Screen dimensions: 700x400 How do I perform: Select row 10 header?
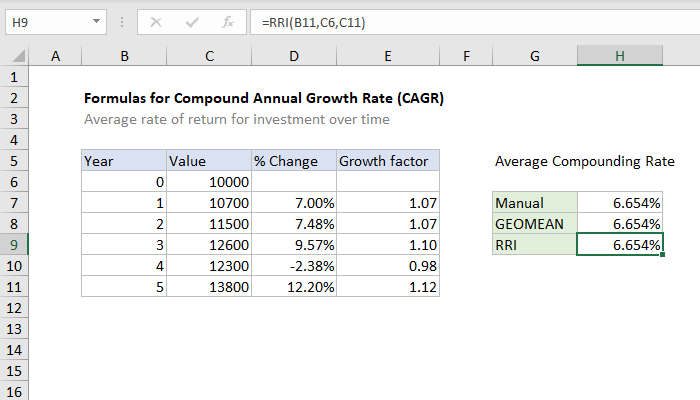click(14, 266)
